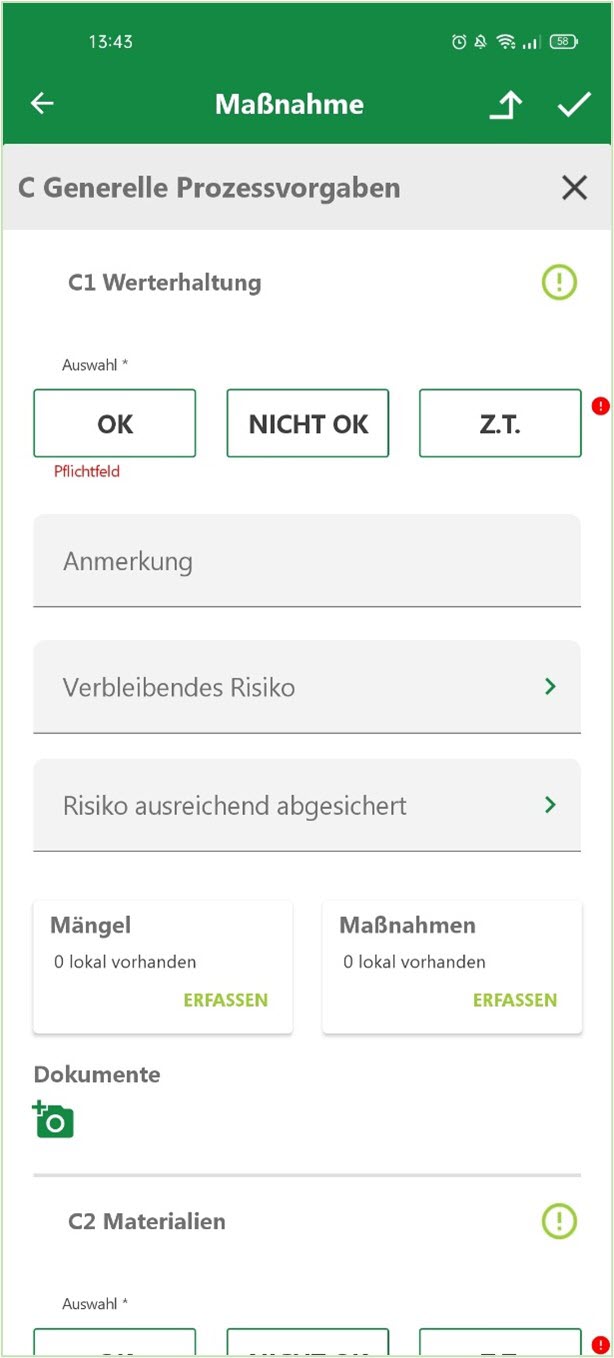Image resolution: width=614 pixels, height=1358 pixels.
Task: Select Z.T. for C1 Werterhaltung
Action: (x=500, y=423)
